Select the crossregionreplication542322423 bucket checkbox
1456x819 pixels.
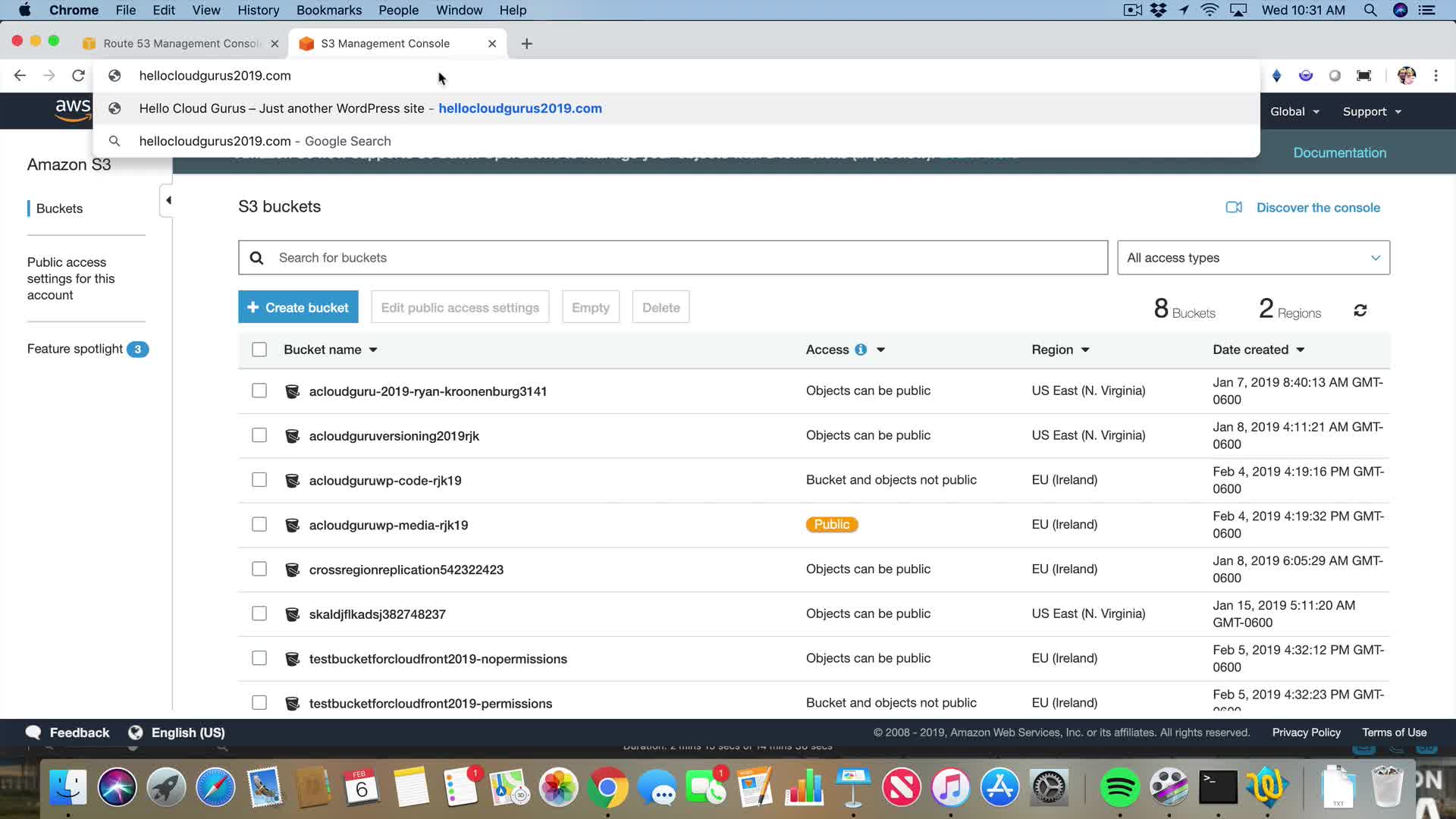259,569
